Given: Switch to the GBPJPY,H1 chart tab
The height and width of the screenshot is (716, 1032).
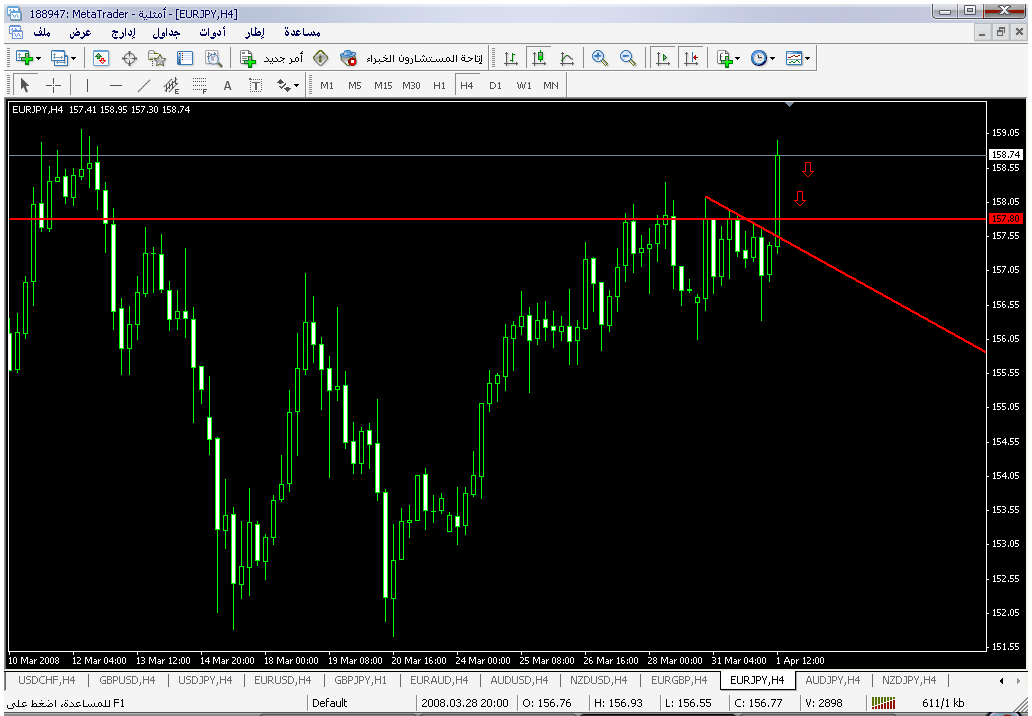Looking at the screenshot, I should 361,680.
